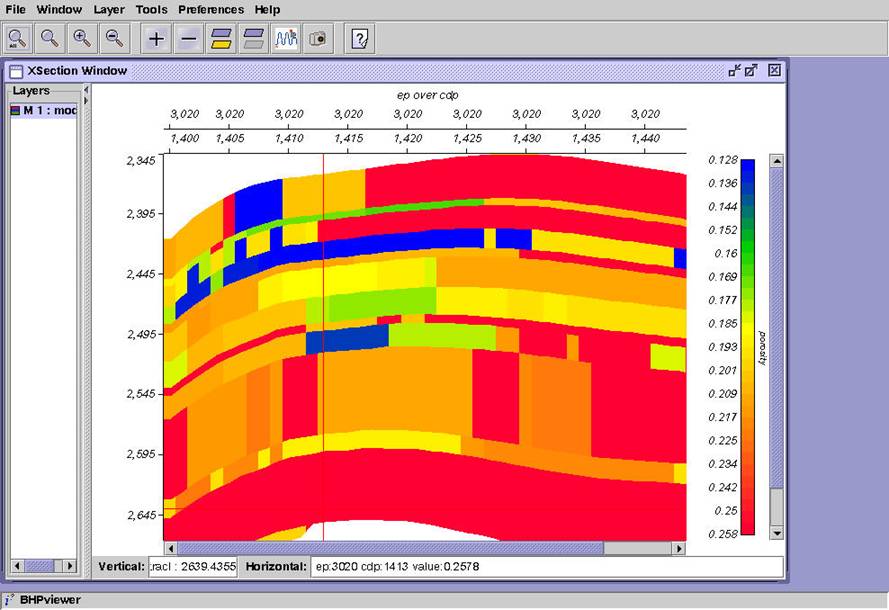
Task: Open the File menu
Action: (15, 10)
